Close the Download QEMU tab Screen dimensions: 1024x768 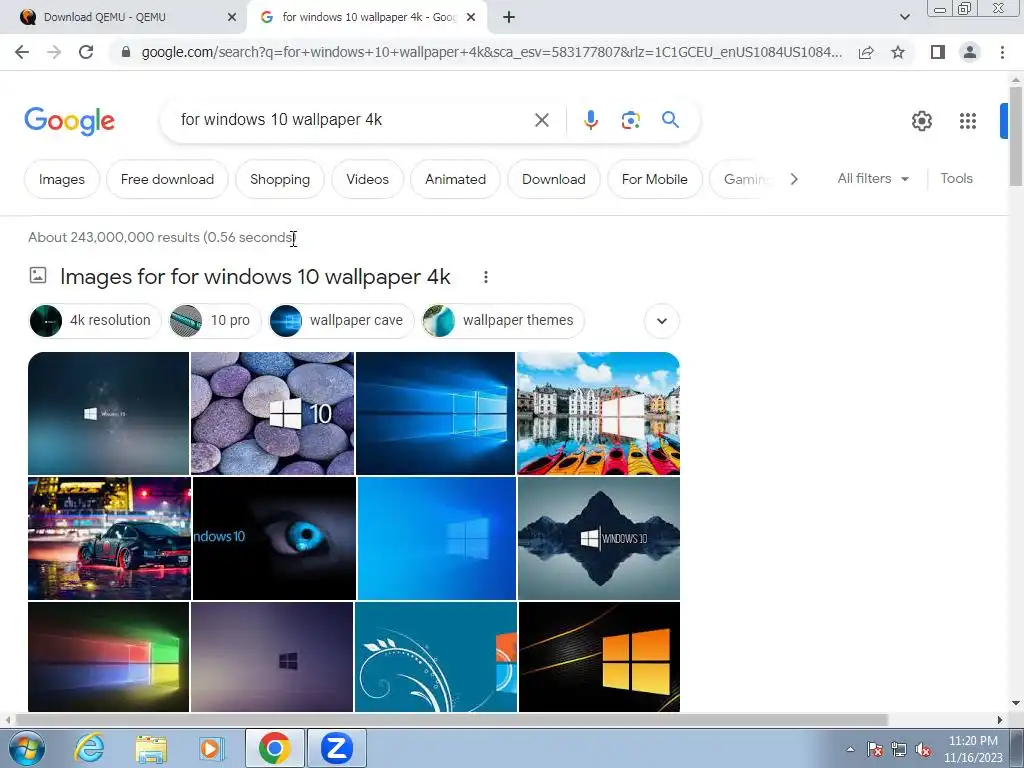tap(231, 18)
